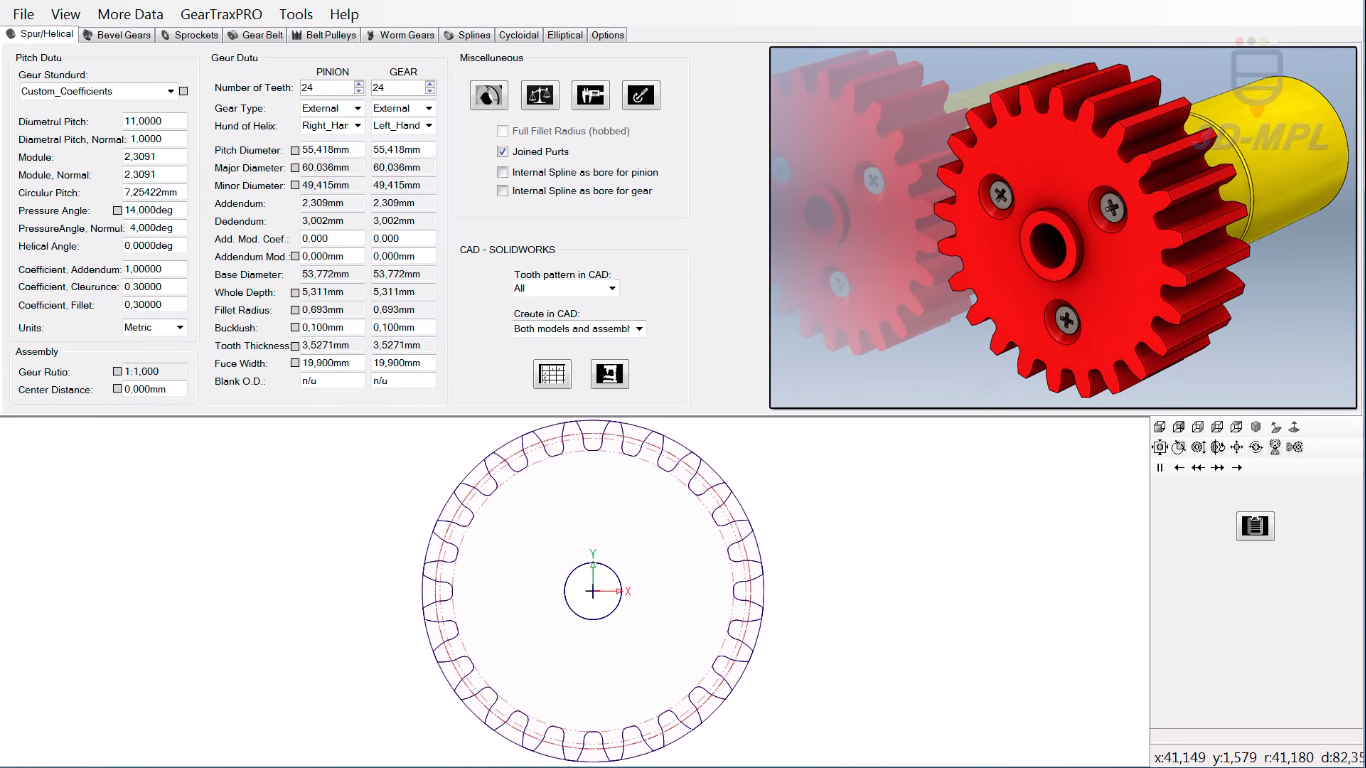Click the gear zoom icon with vertical arrow
Screen dimensions: 1366x768
1198,447
